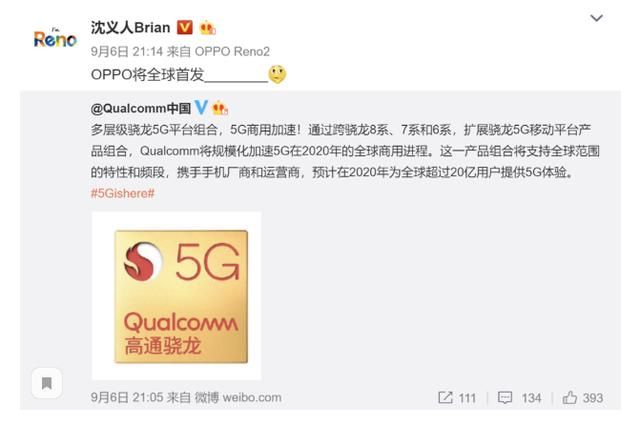This screenshot has width=640, height=425.
Task: Click the bookmark icon on the left
Action: point(47,383)
